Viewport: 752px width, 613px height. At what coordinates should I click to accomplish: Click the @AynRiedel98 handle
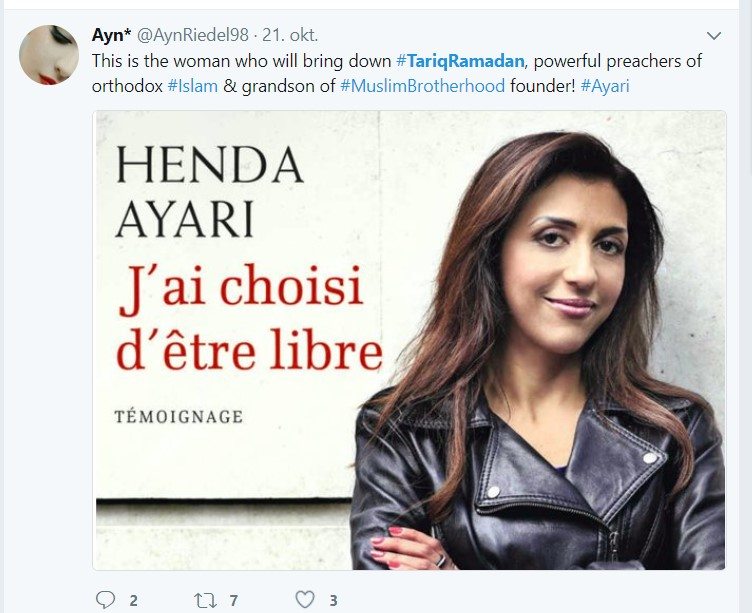(193, 35)
